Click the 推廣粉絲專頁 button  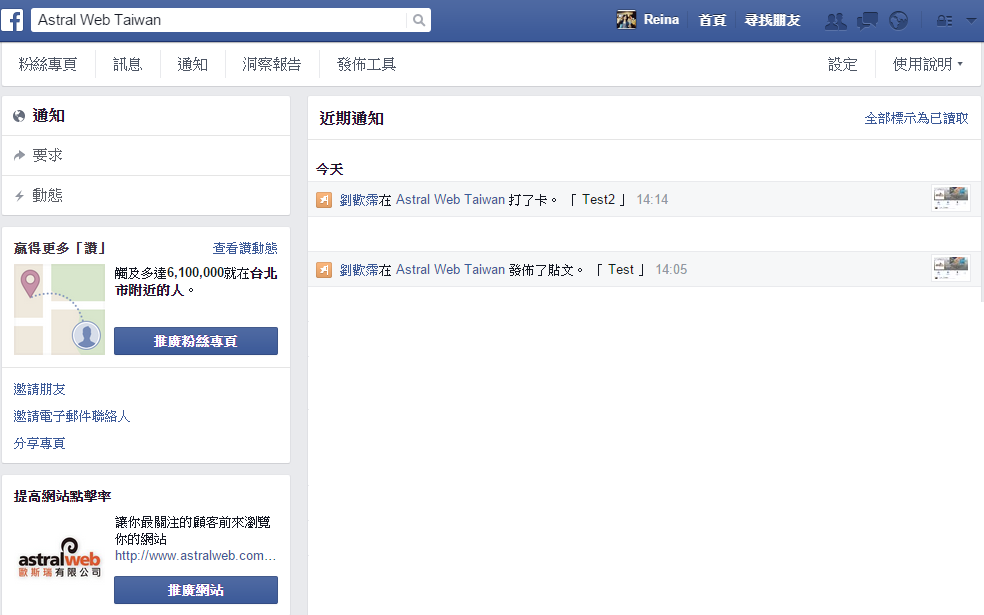[x=196, y=341]
